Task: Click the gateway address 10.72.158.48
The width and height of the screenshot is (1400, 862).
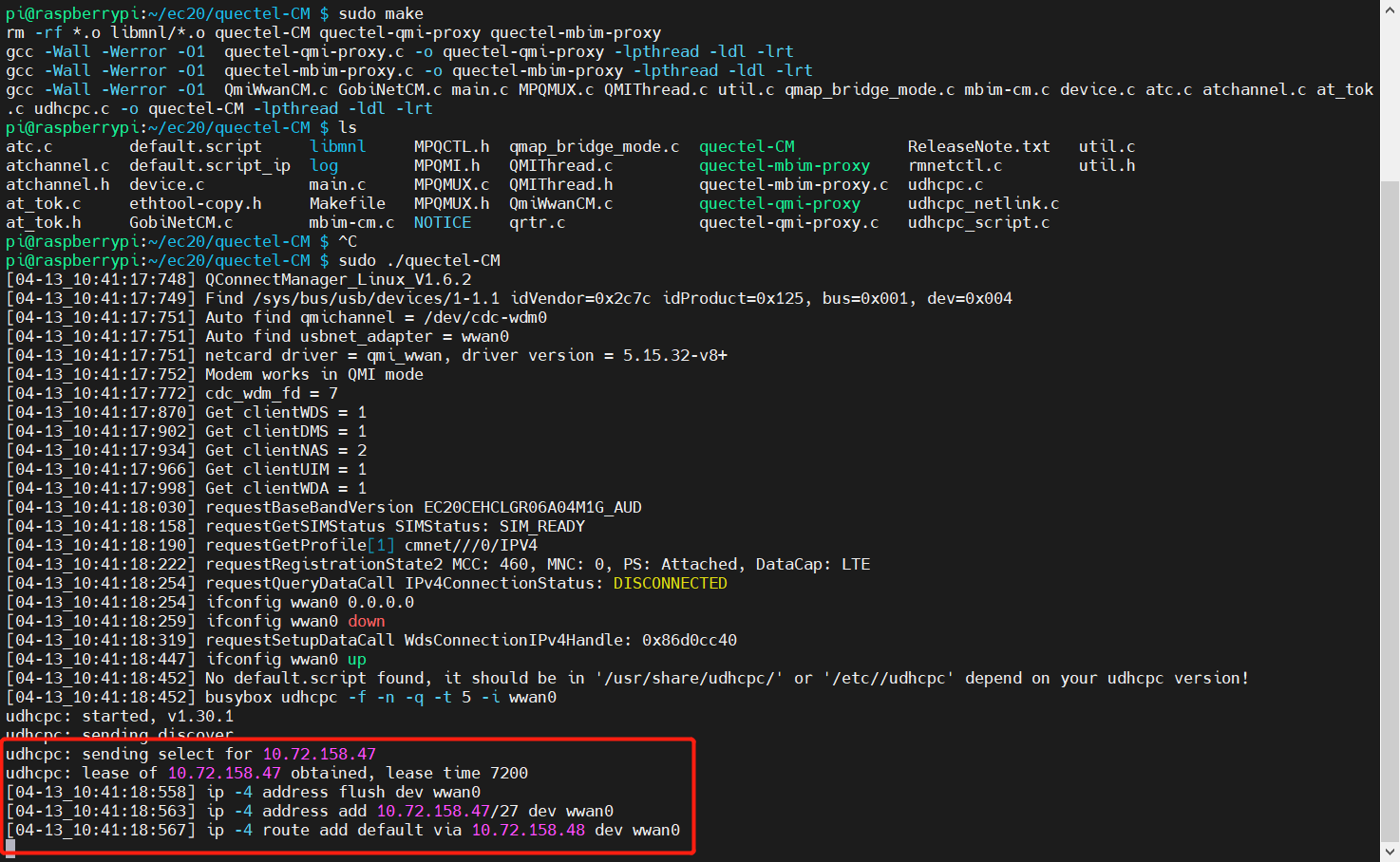Action: 528,830
